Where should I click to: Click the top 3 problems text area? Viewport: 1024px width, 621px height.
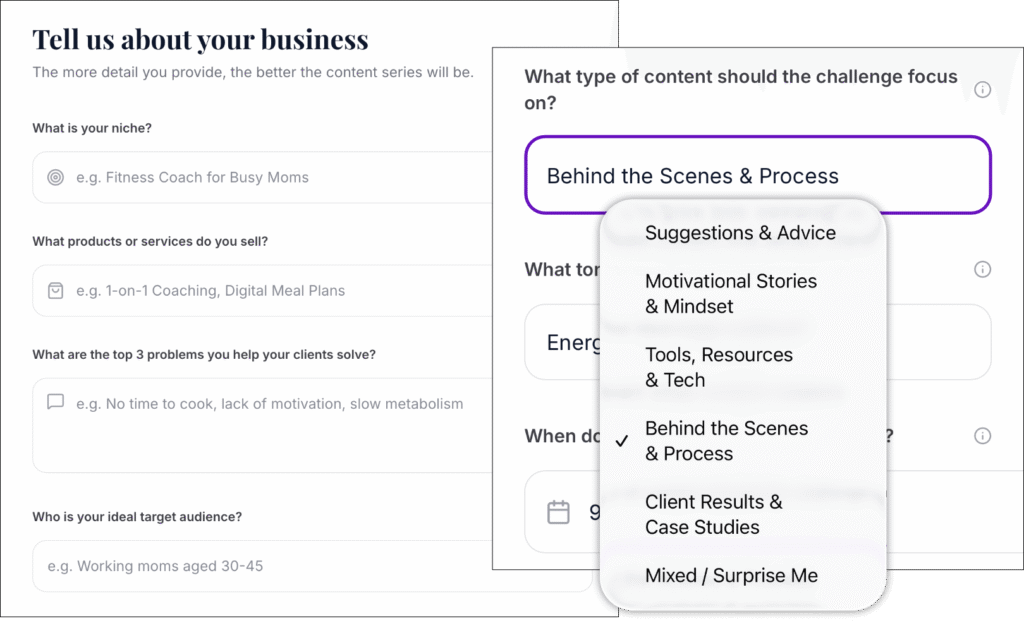click(x=270, y=425)
